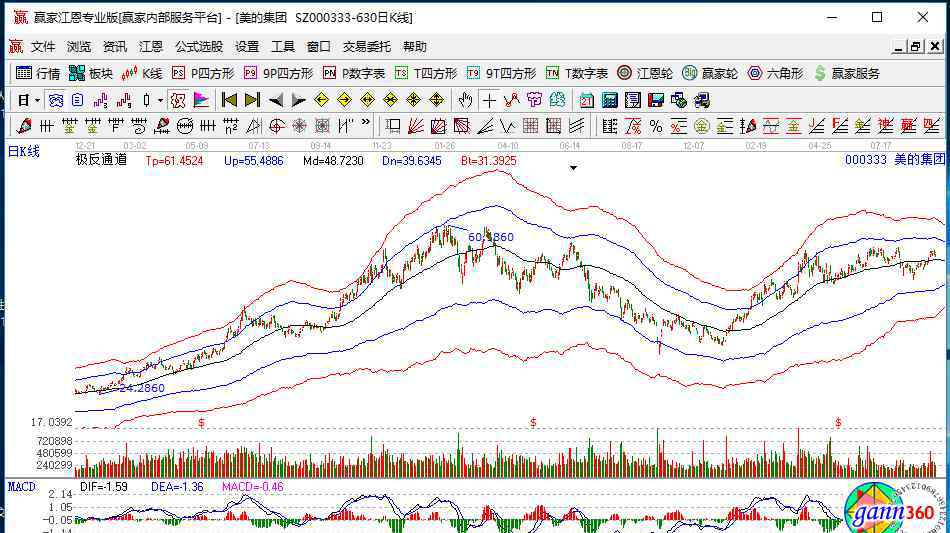Screen dimensions: 950x533
Task: Restore the inner chart window
Action: click(915, 47)
